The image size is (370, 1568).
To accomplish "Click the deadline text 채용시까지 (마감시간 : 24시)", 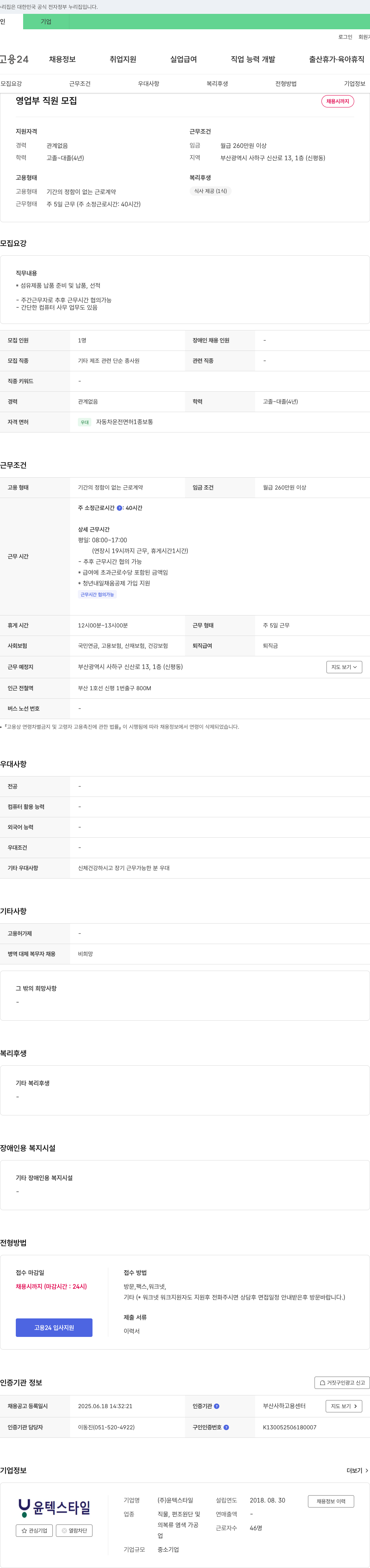I will pos(51,1286).
